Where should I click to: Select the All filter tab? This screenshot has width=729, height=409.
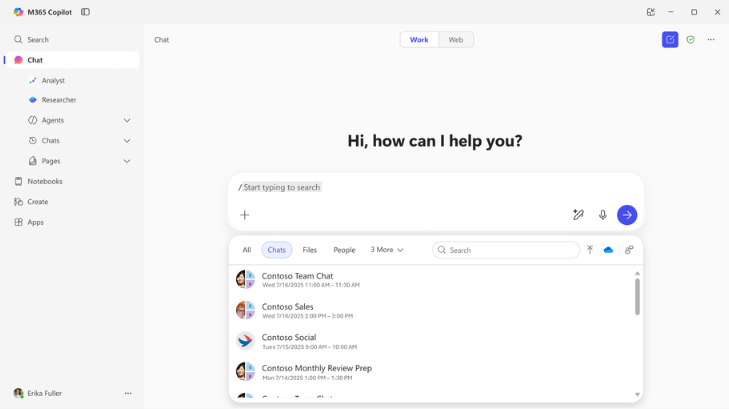[x=247, y=250]
